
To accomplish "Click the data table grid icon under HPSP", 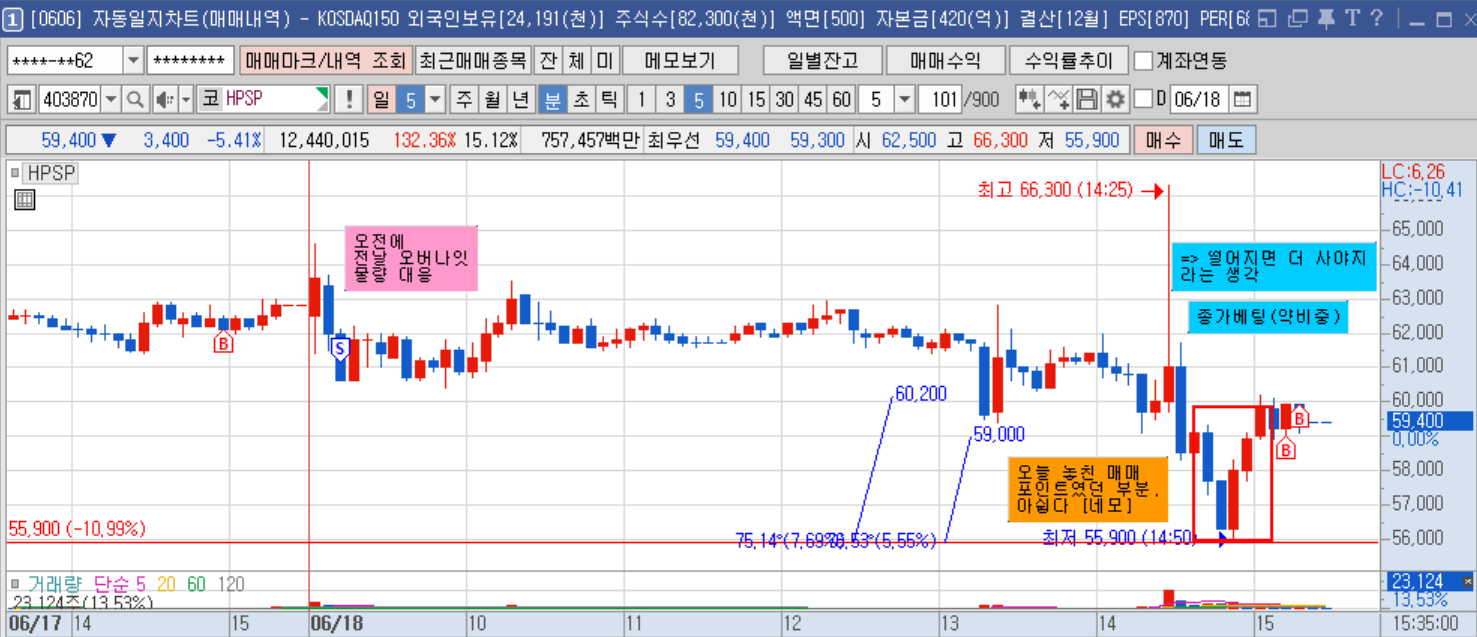I will pyautogui.click(x=25, y=200).
